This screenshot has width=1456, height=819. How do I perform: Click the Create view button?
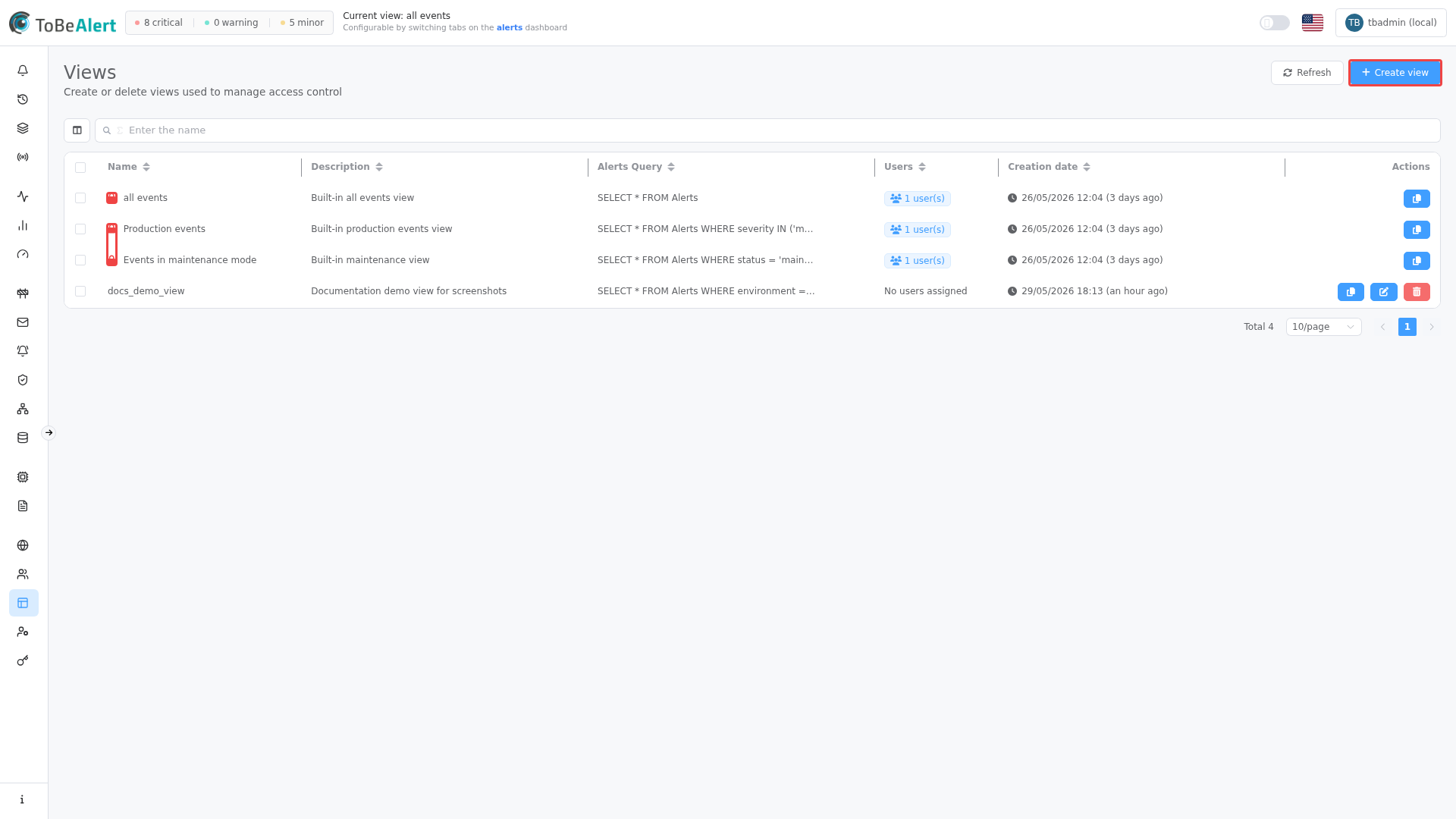[x=1395, y=73]
